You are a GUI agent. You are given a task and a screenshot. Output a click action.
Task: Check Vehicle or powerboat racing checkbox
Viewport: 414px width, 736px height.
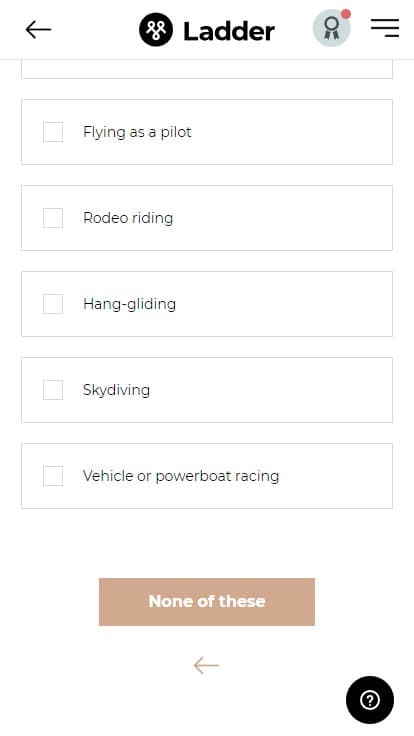pos(53,475)
